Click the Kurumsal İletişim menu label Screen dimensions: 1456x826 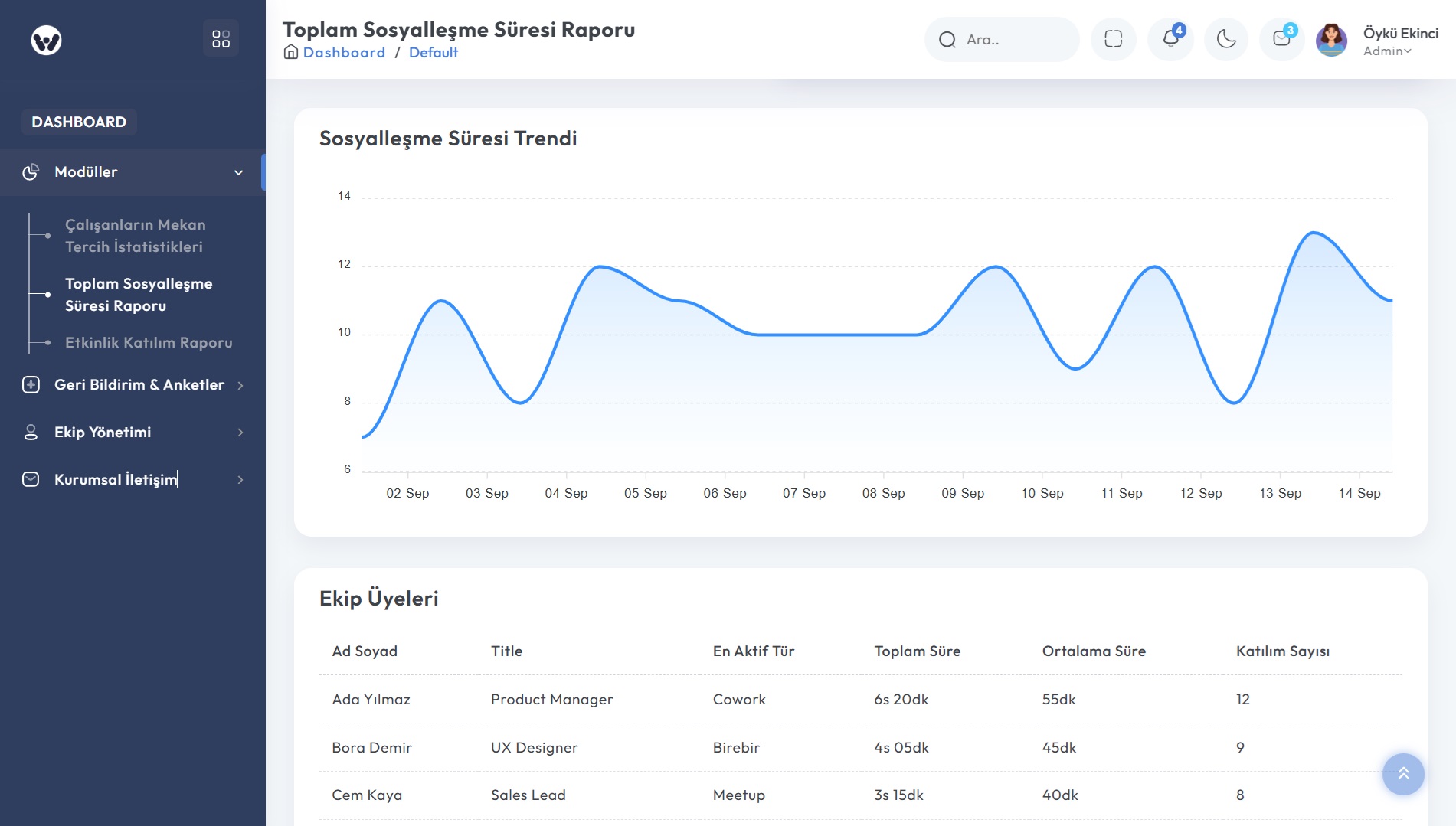click(x=116, y=480)
